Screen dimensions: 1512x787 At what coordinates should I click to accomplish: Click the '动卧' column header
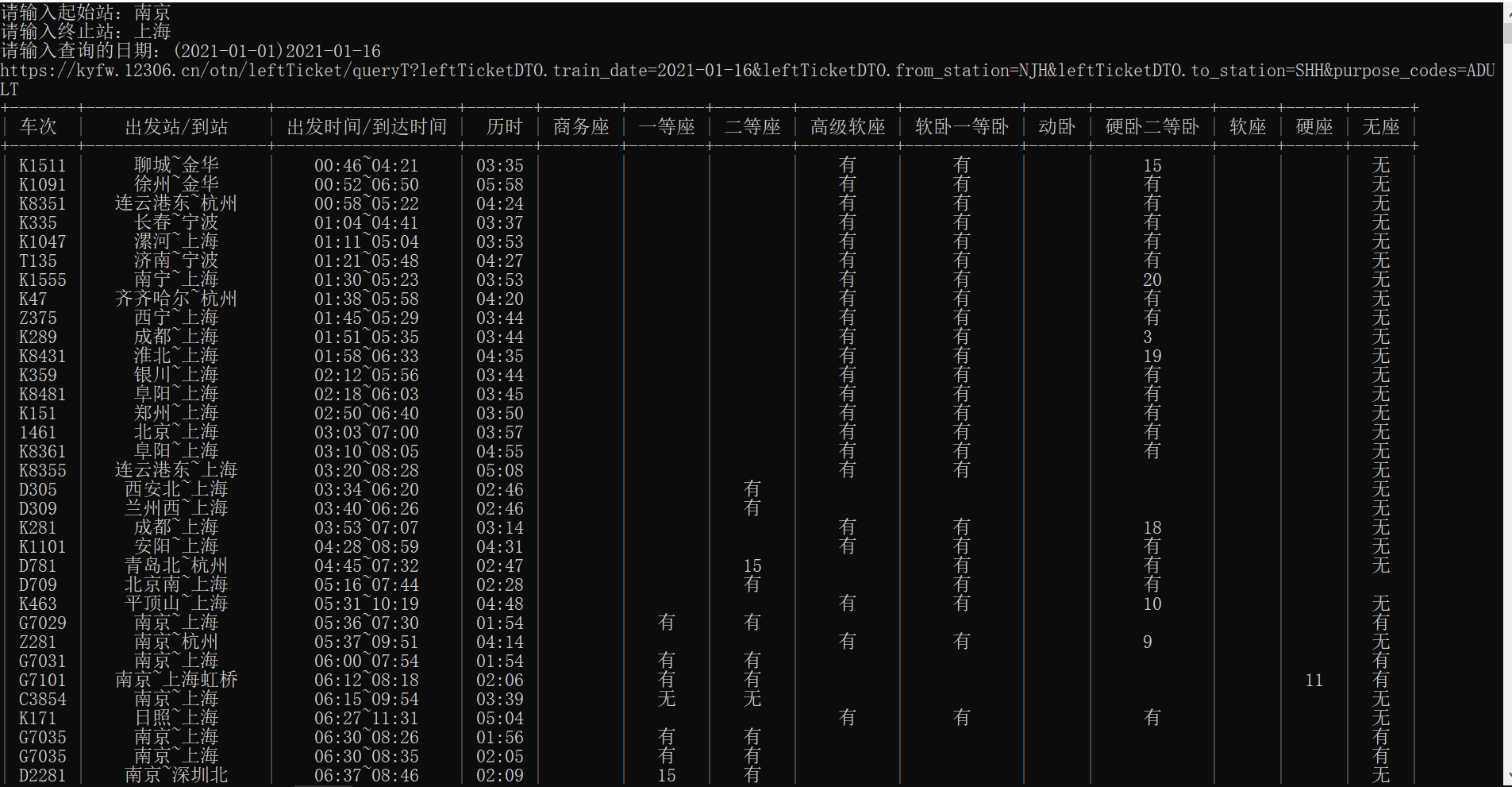click(x=1057, y=127)
